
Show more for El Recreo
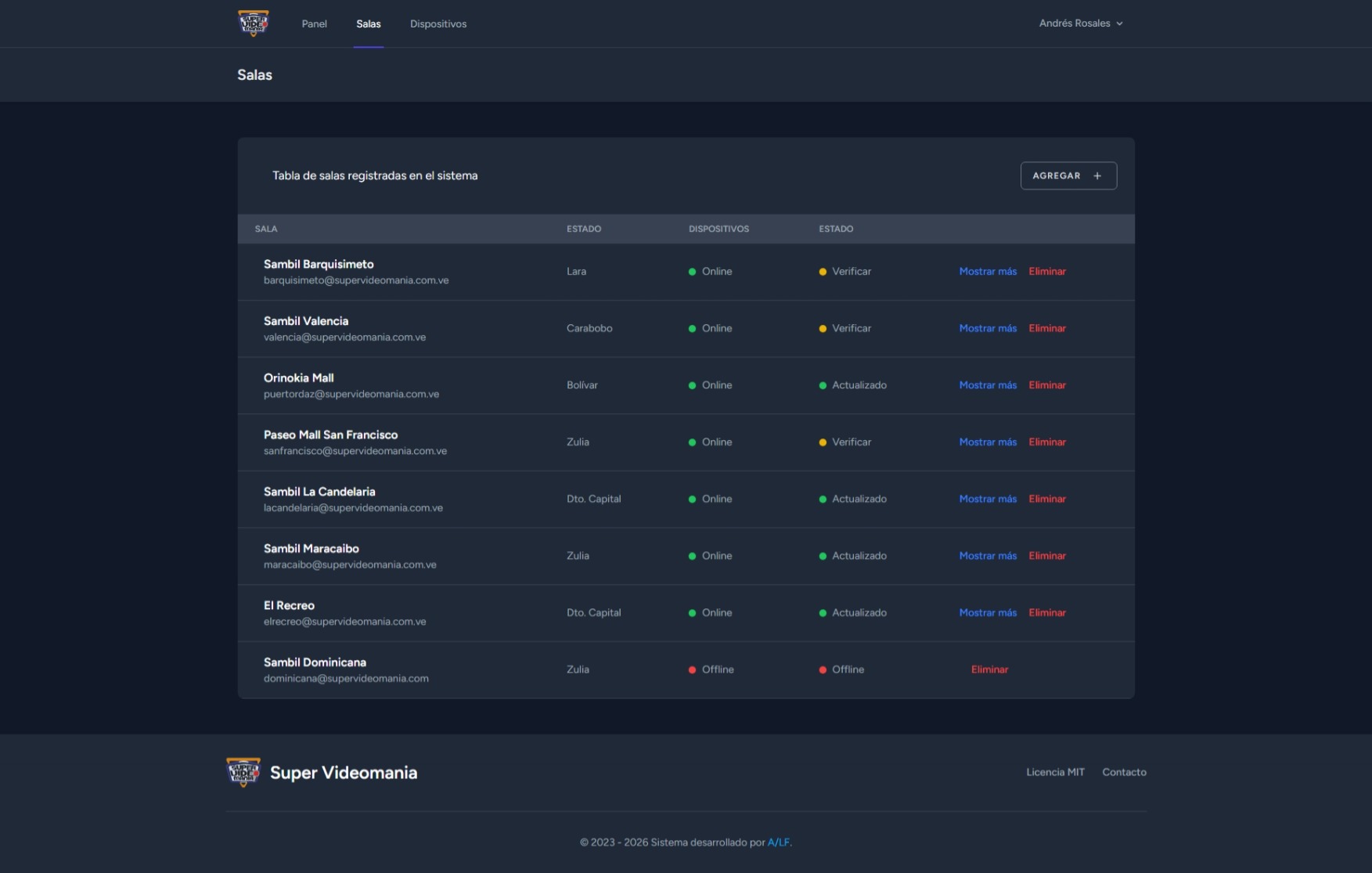(x=988, y=613)
